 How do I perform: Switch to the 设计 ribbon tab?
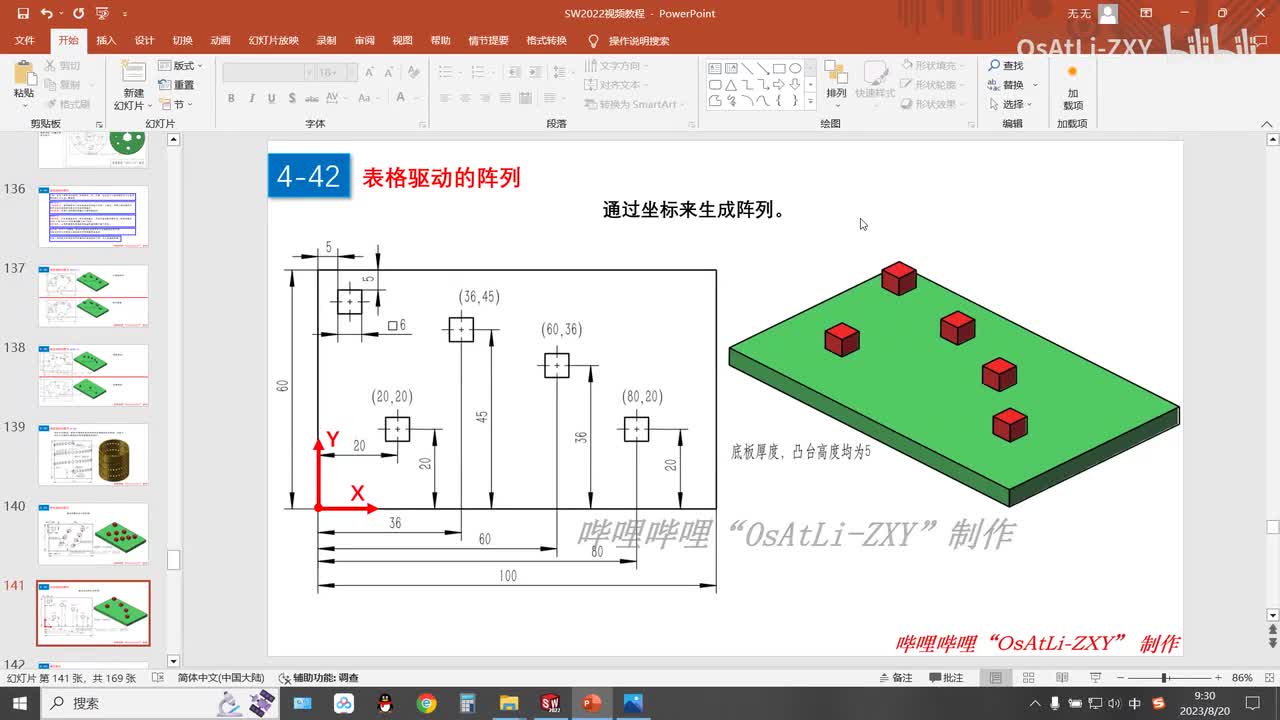[144, 41]
